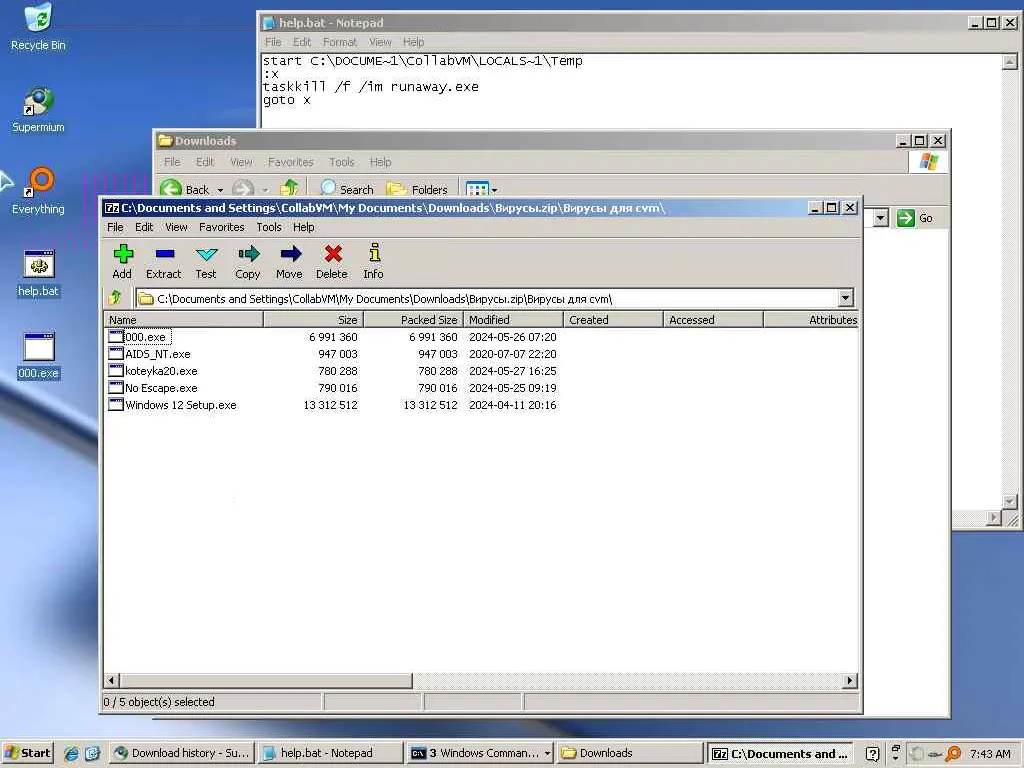The width and height of the screenshot is (1024, 768).
Task: Switch to 7-Zip taskbar button
Action: point(781,754)
